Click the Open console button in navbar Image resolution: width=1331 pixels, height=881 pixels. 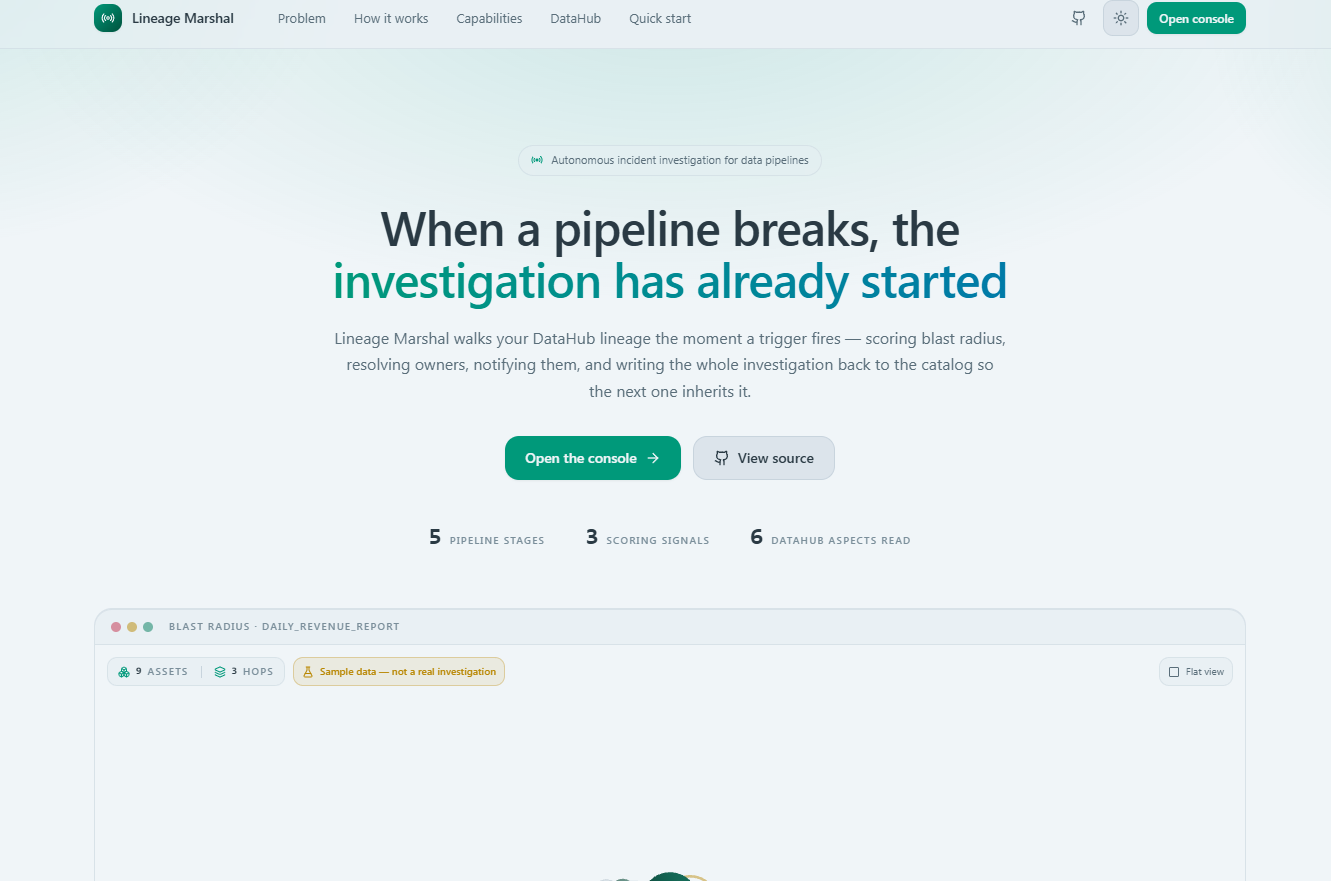click(x=1196, y=18)
